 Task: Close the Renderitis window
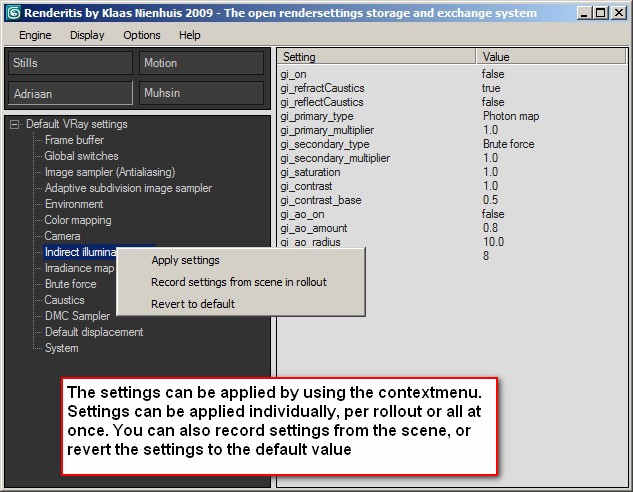[x=619, y=13]
